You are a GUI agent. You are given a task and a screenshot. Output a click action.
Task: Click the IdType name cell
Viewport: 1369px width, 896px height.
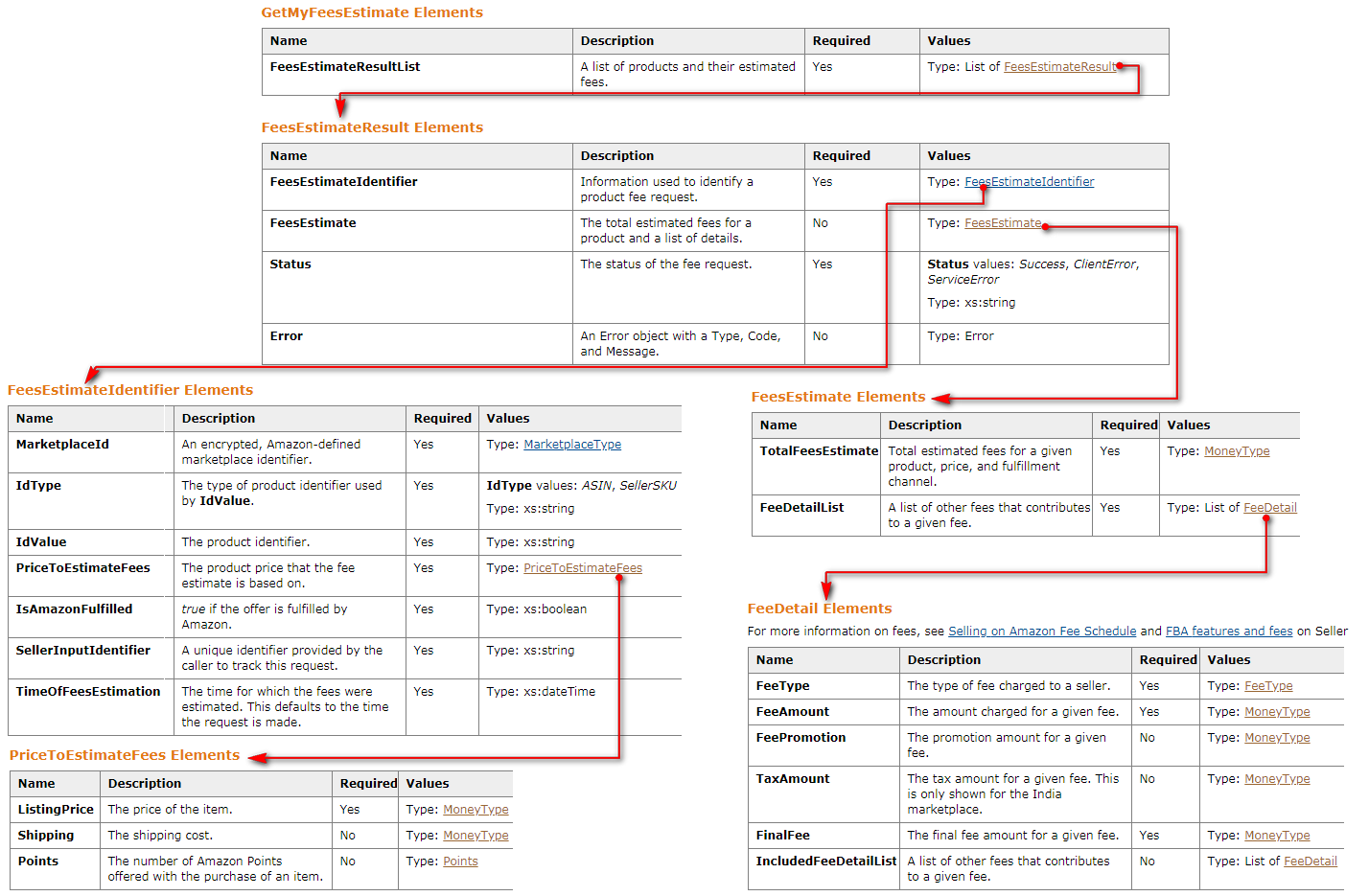point(91,501)
